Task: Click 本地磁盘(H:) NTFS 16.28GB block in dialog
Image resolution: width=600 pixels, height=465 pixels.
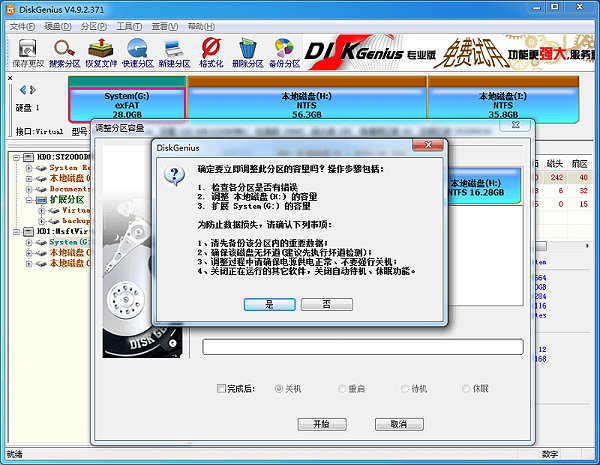Action: tap(484, 186)
